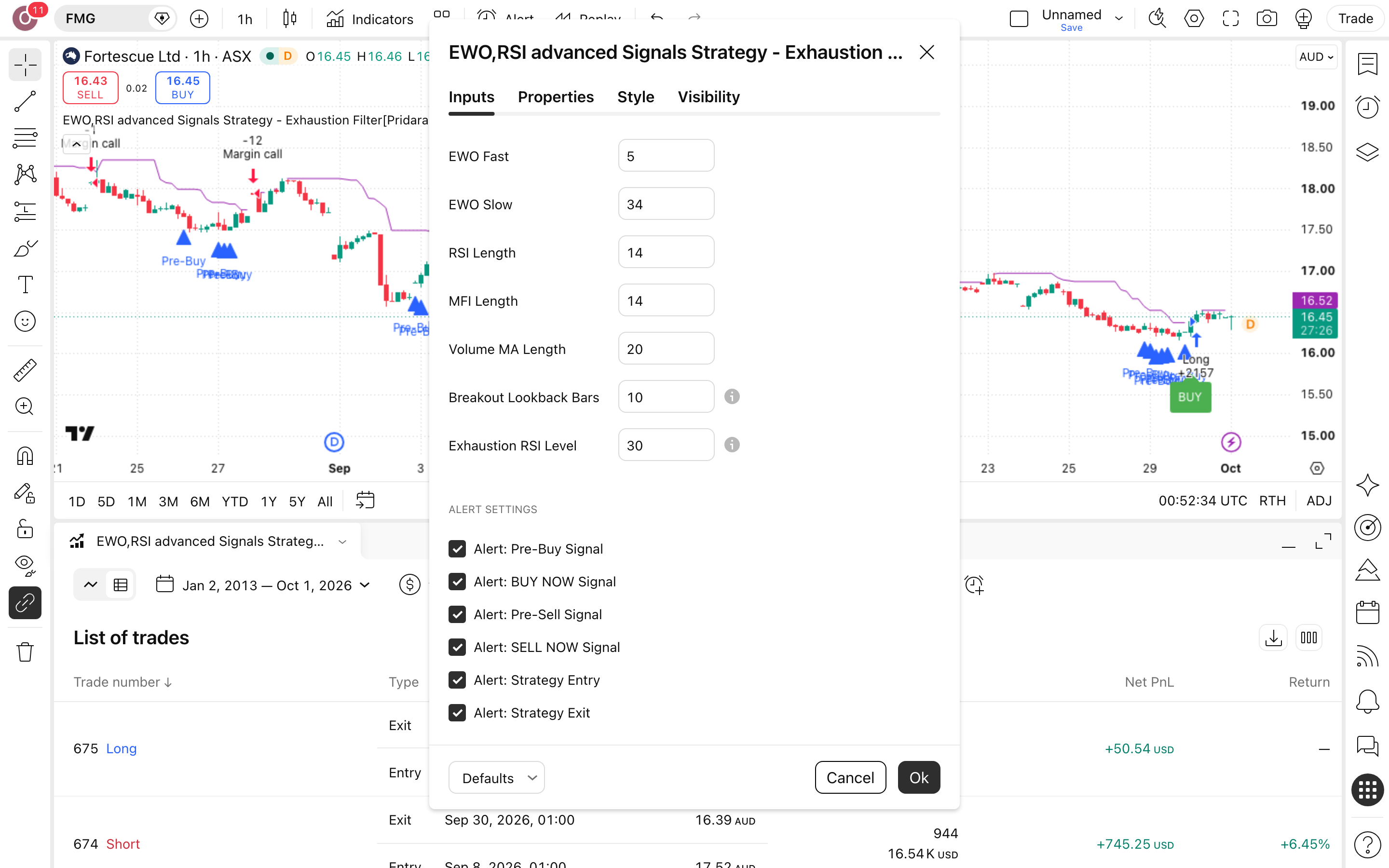Viewport: 1389px width, 868px height.
Task: Activate the zoom in tool
Action: point(25,407)
